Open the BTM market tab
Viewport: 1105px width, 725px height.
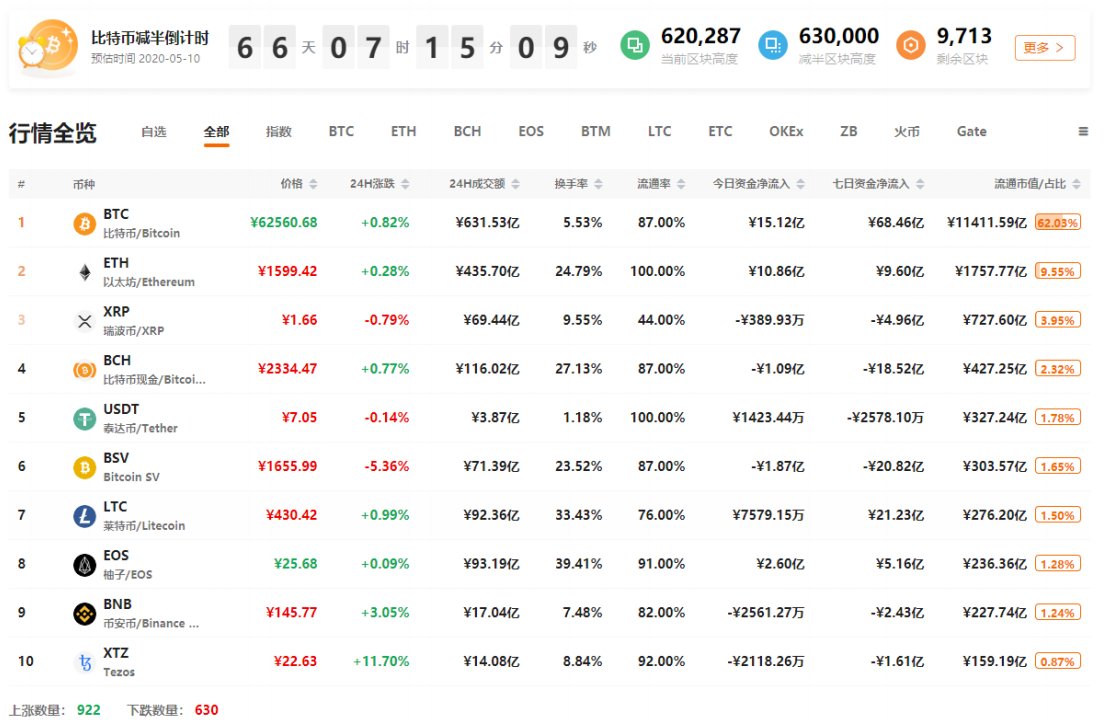click(595, 132)
